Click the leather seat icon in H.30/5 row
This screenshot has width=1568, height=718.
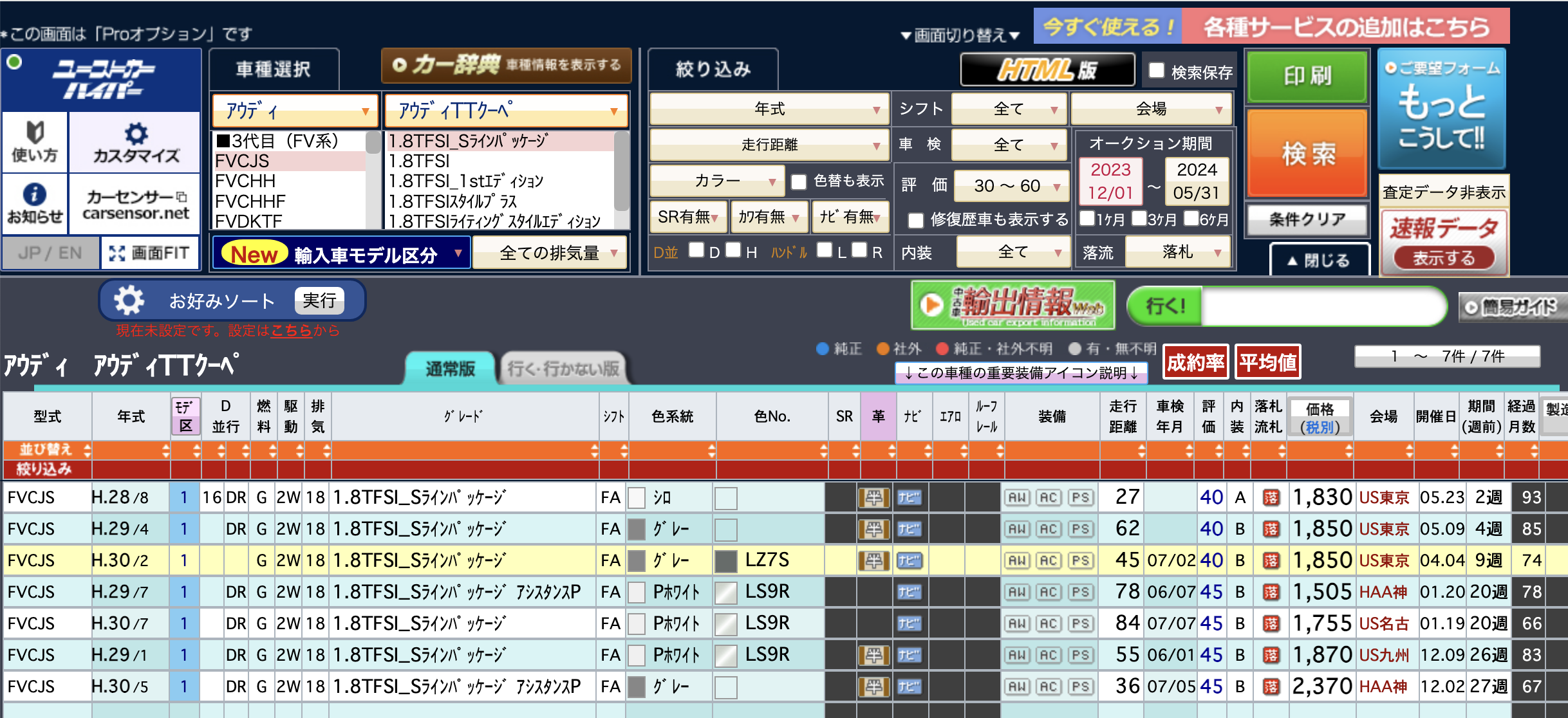[873, 686]
